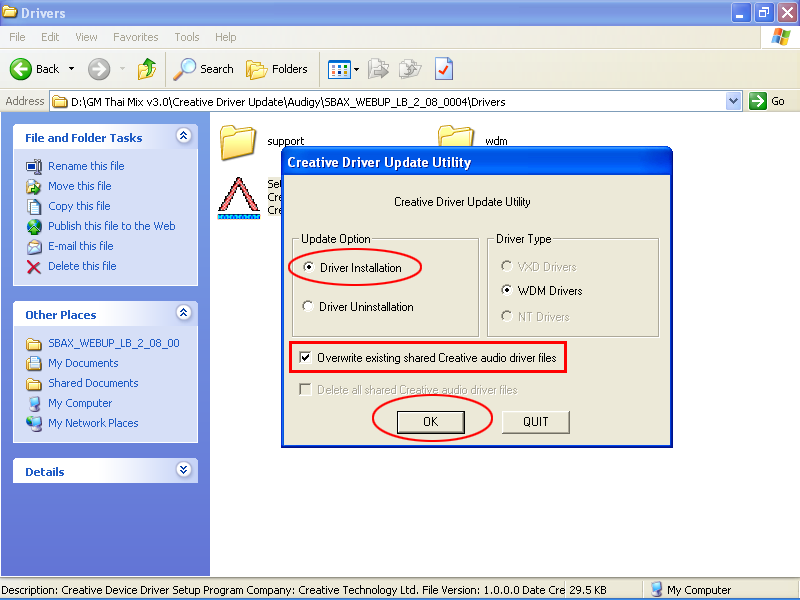Select the WDM Drivers radio button
This screenshot has width=800, height=600.
[506, 290]
